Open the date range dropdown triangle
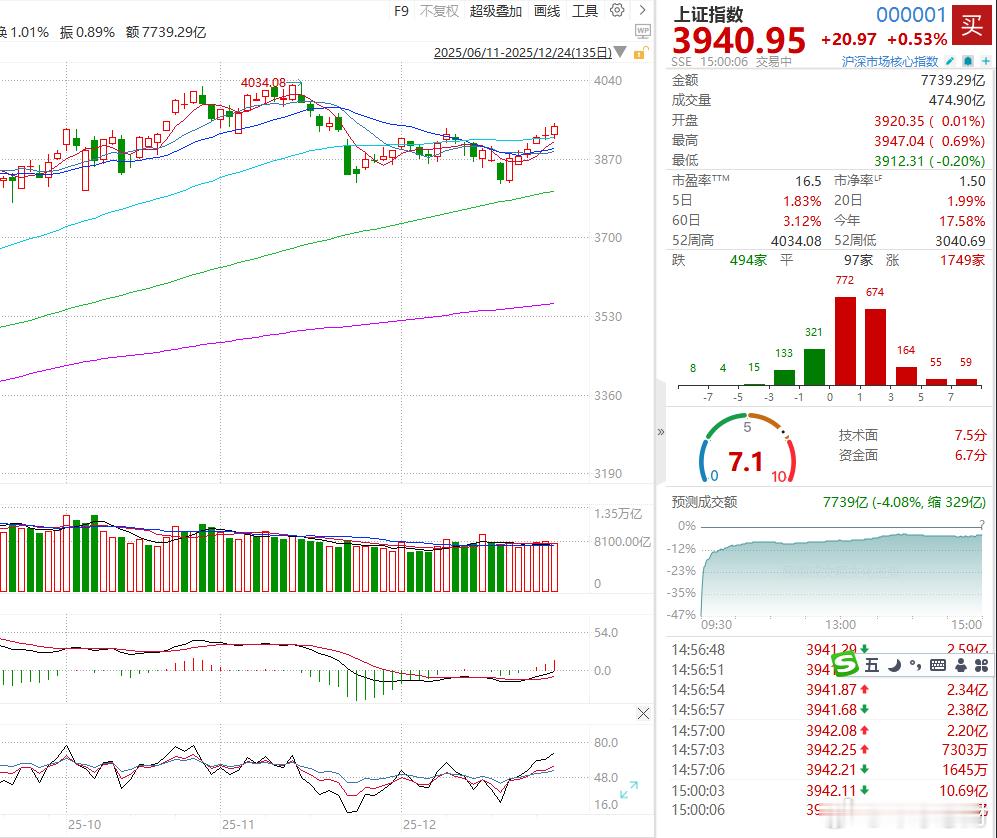 (x=620, y=52)
